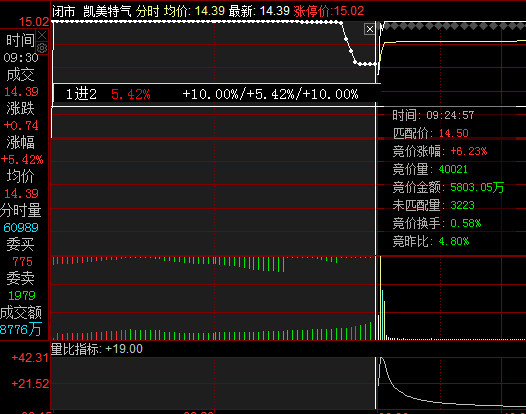Click the 未匹配量: 3223 row
Viewport: 526px width, 414px height.
[433, 205]
